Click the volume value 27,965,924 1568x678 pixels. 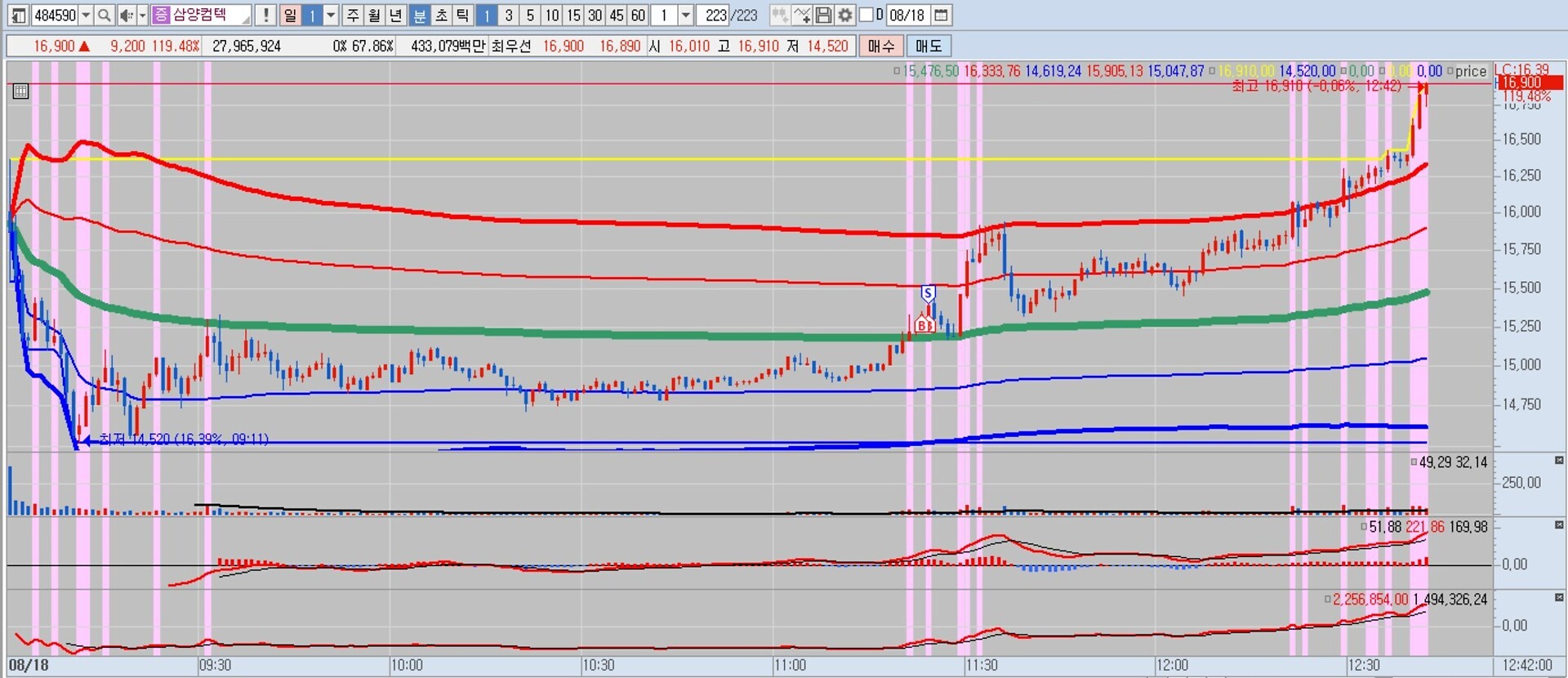click(247, 46)
